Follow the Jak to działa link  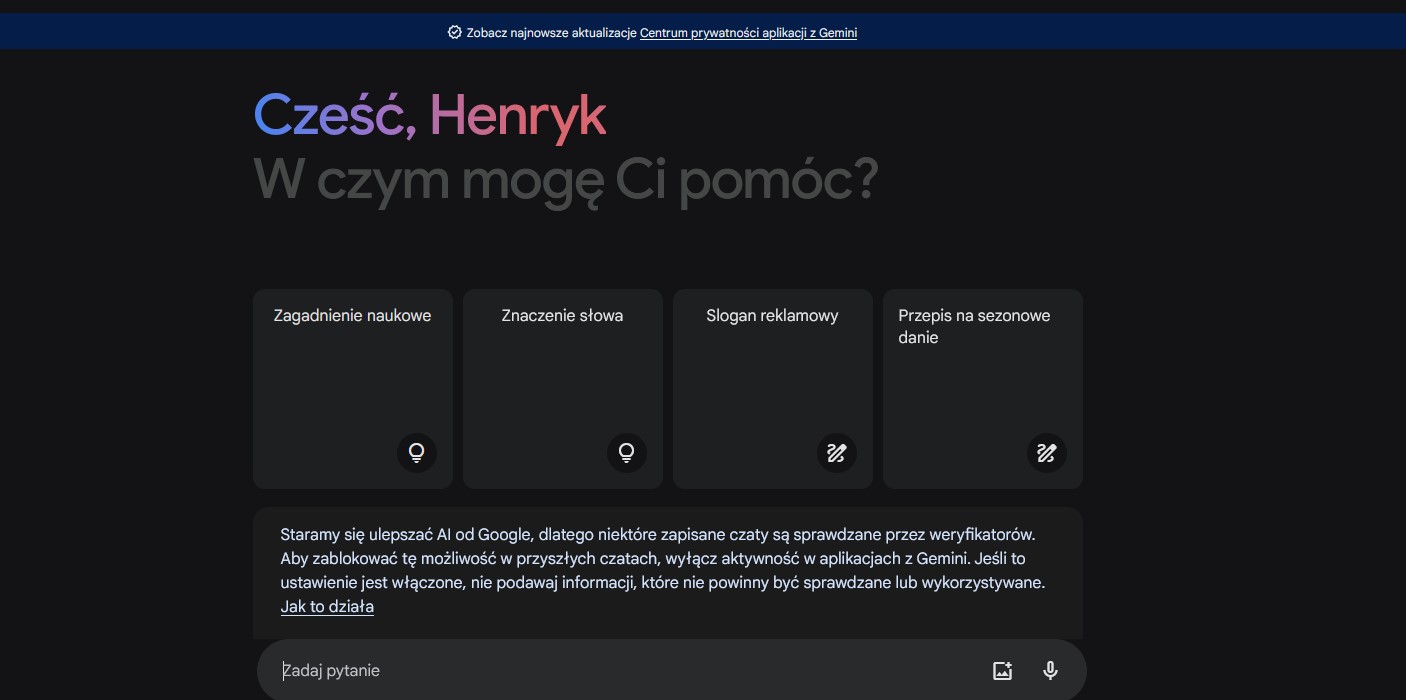(x=327, y=607)
